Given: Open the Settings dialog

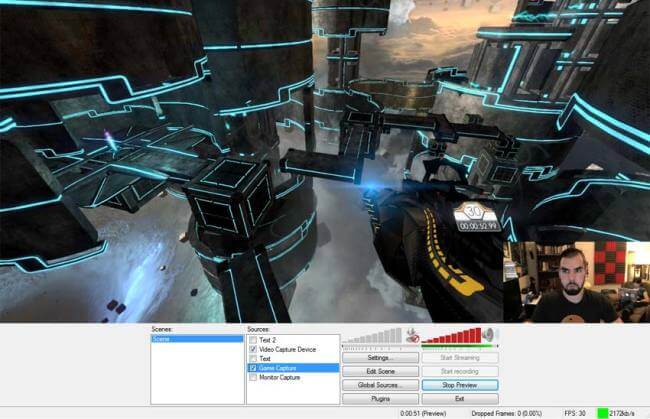Looking at the screenshot, I should pyautogui.click(x=380, y=358).
